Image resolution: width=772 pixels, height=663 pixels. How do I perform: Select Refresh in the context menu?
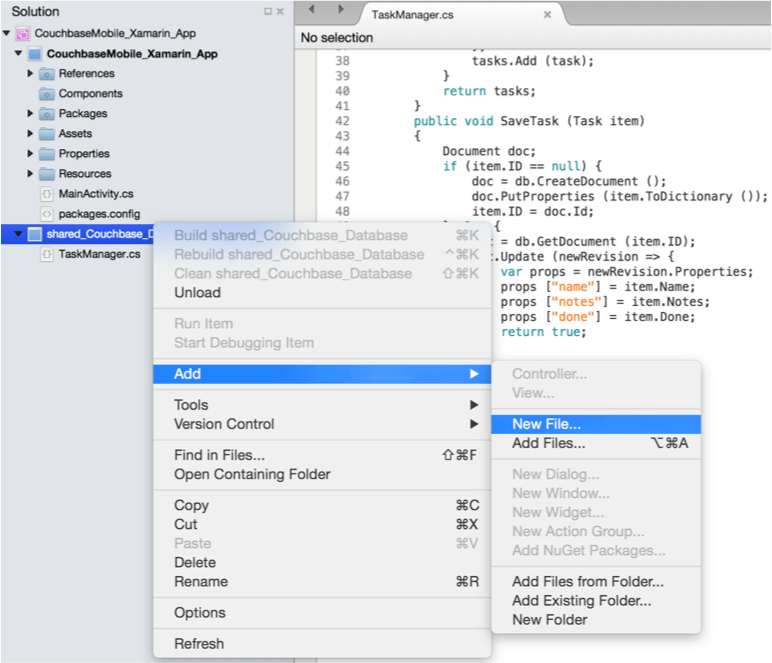[322, 644]
